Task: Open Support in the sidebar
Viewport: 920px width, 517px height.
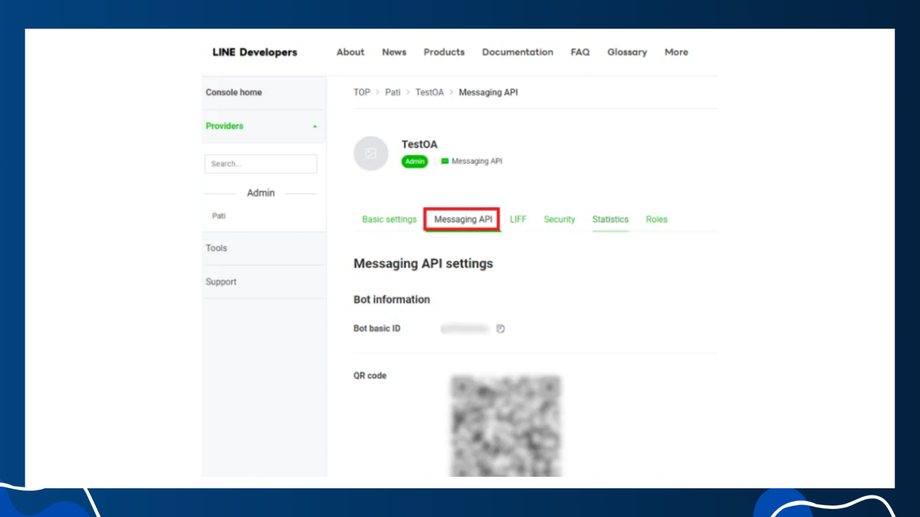Action: pos(221,282)
